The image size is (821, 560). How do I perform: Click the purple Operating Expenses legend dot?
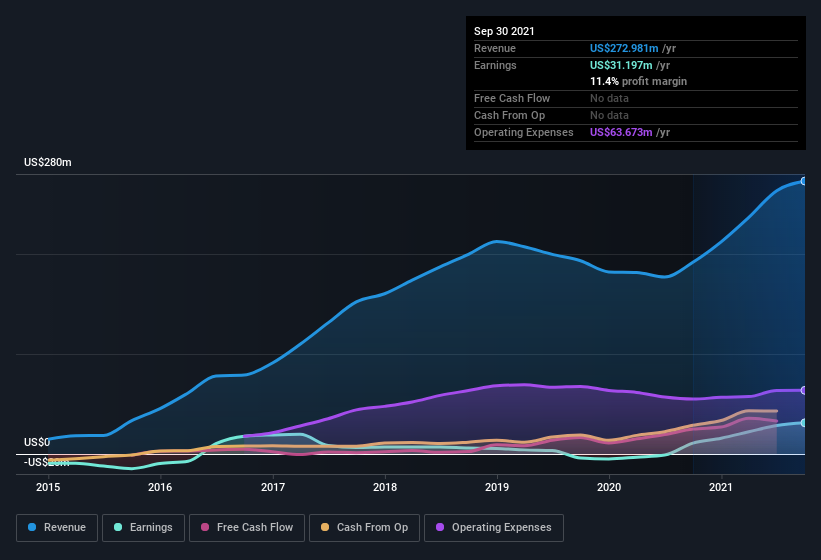point(441,527)
